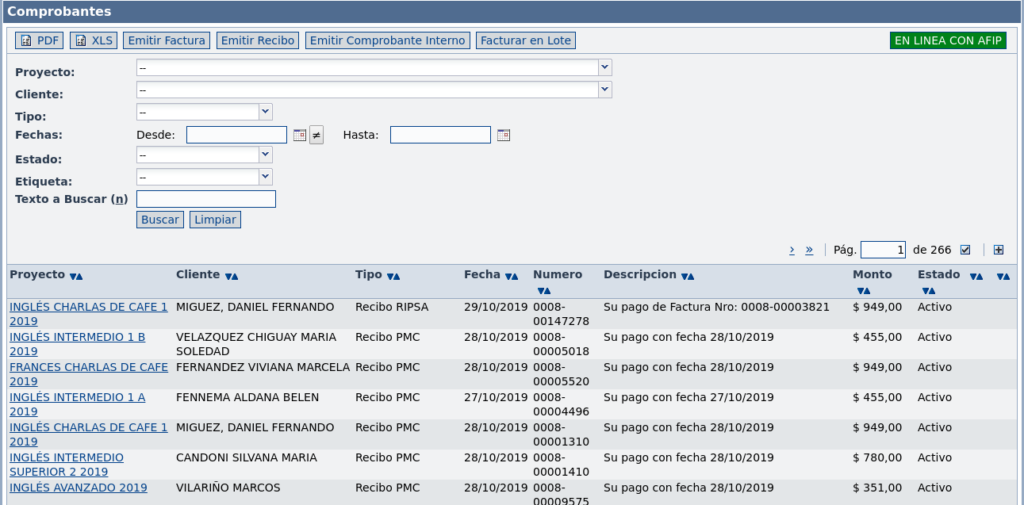Open the Hasta date calendar picker
The height and width of the screenshot is (505, 1024).
[x=503, y=135]
